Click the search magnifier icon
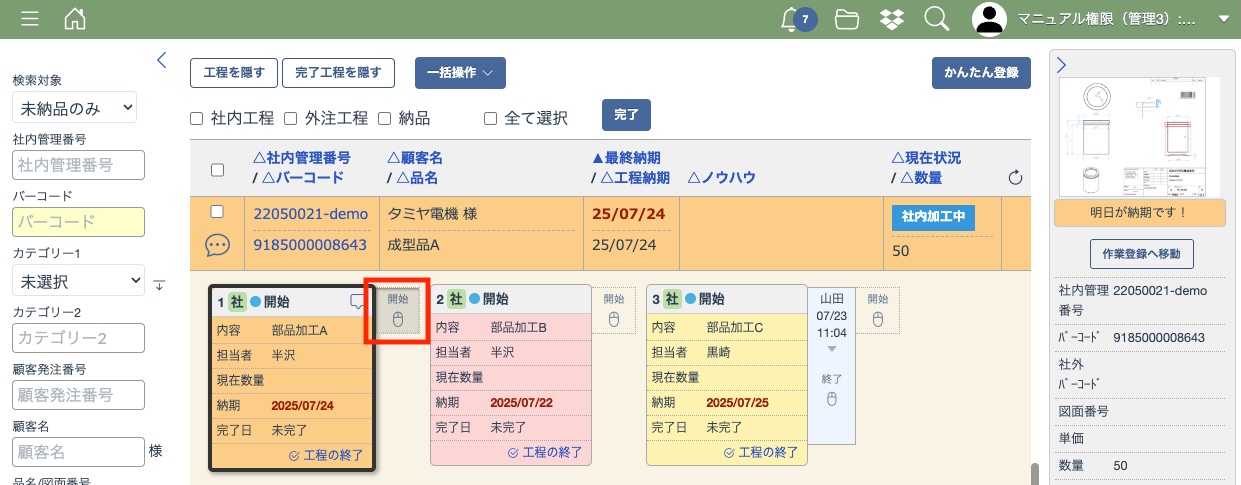 pos(936,19)
